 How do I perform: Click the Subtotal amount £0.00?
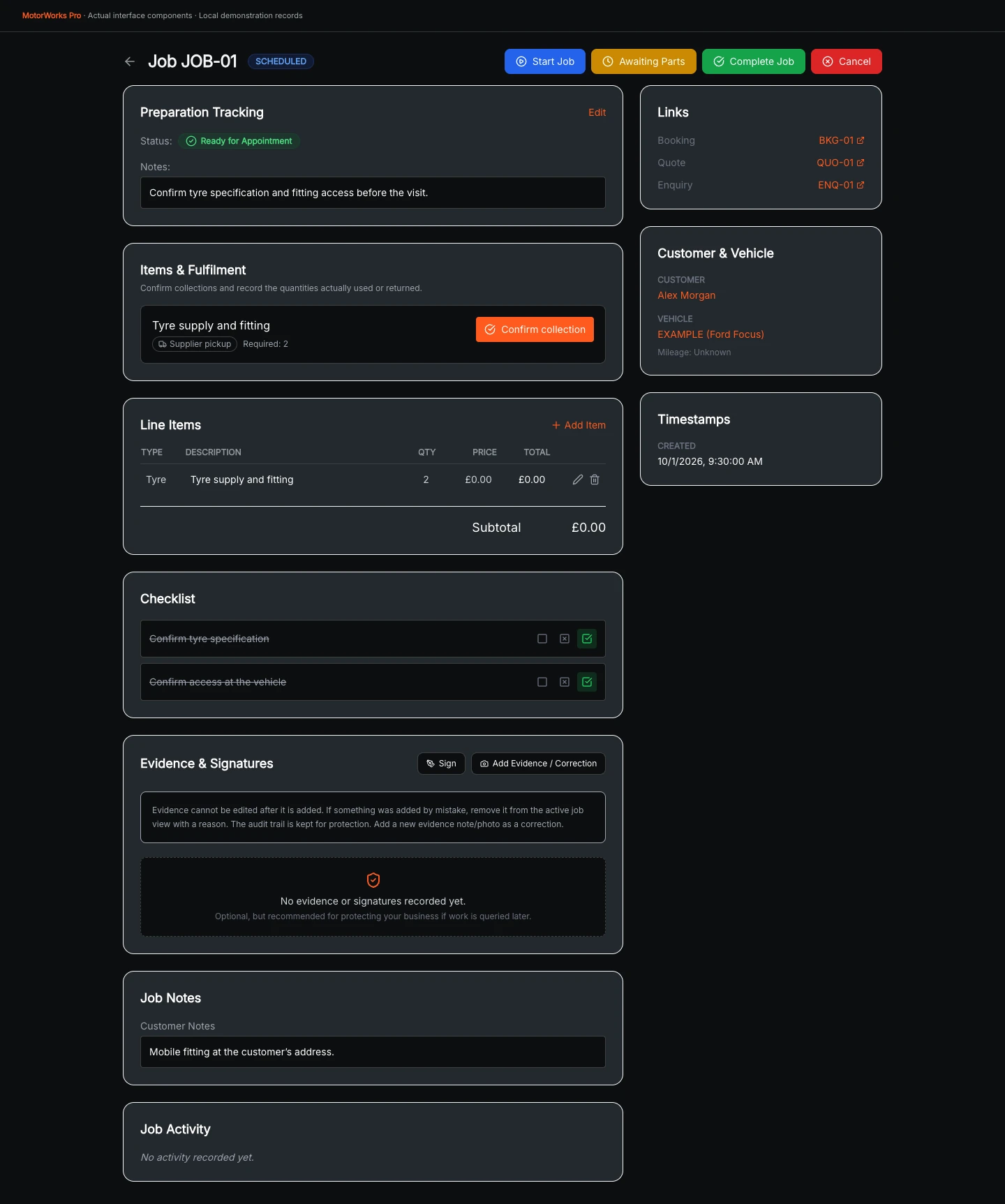[x=588, y=528]
